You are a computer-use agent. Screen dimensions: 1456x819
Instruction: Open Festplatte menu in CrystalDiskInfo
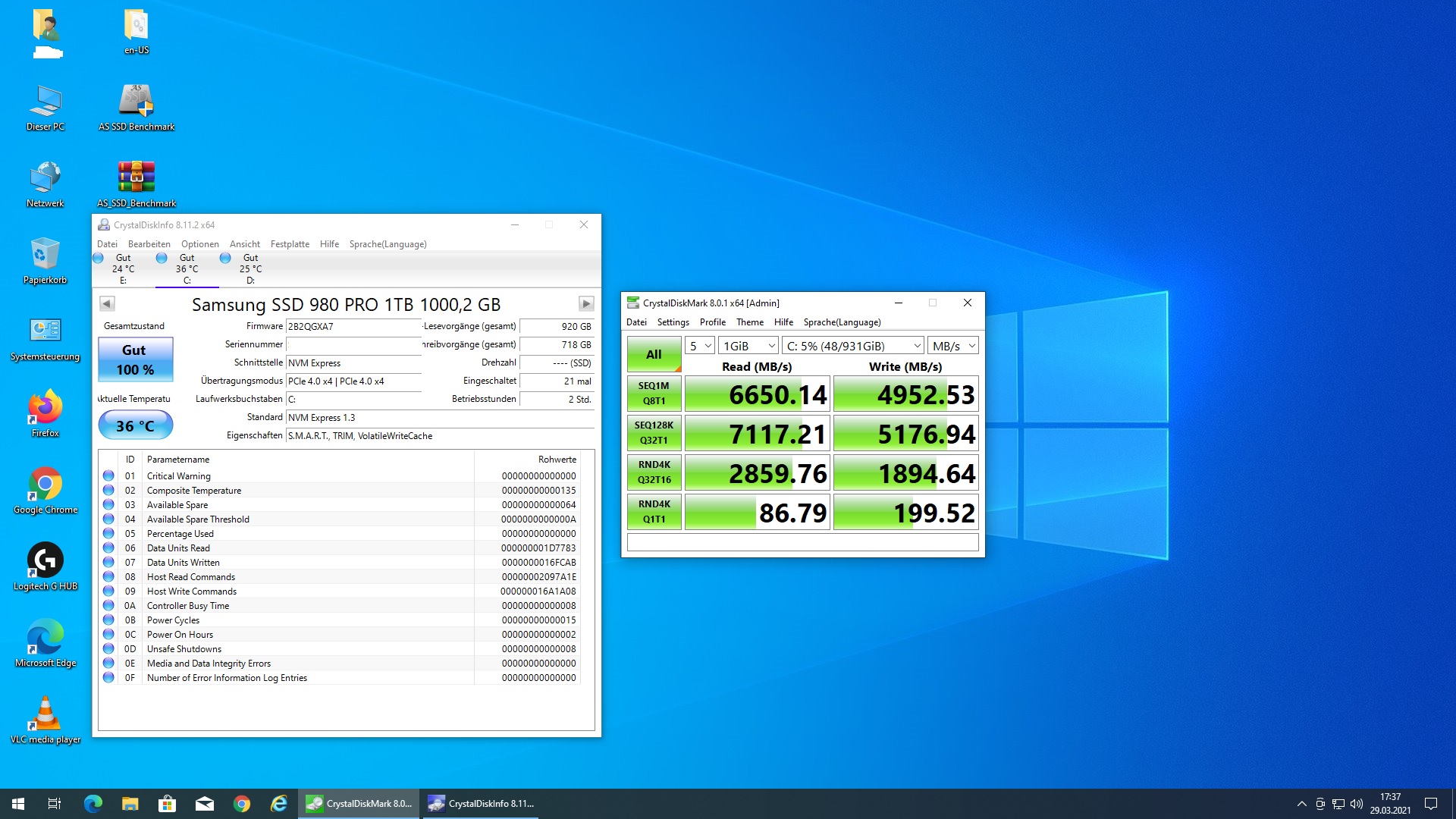click(290, 244)
